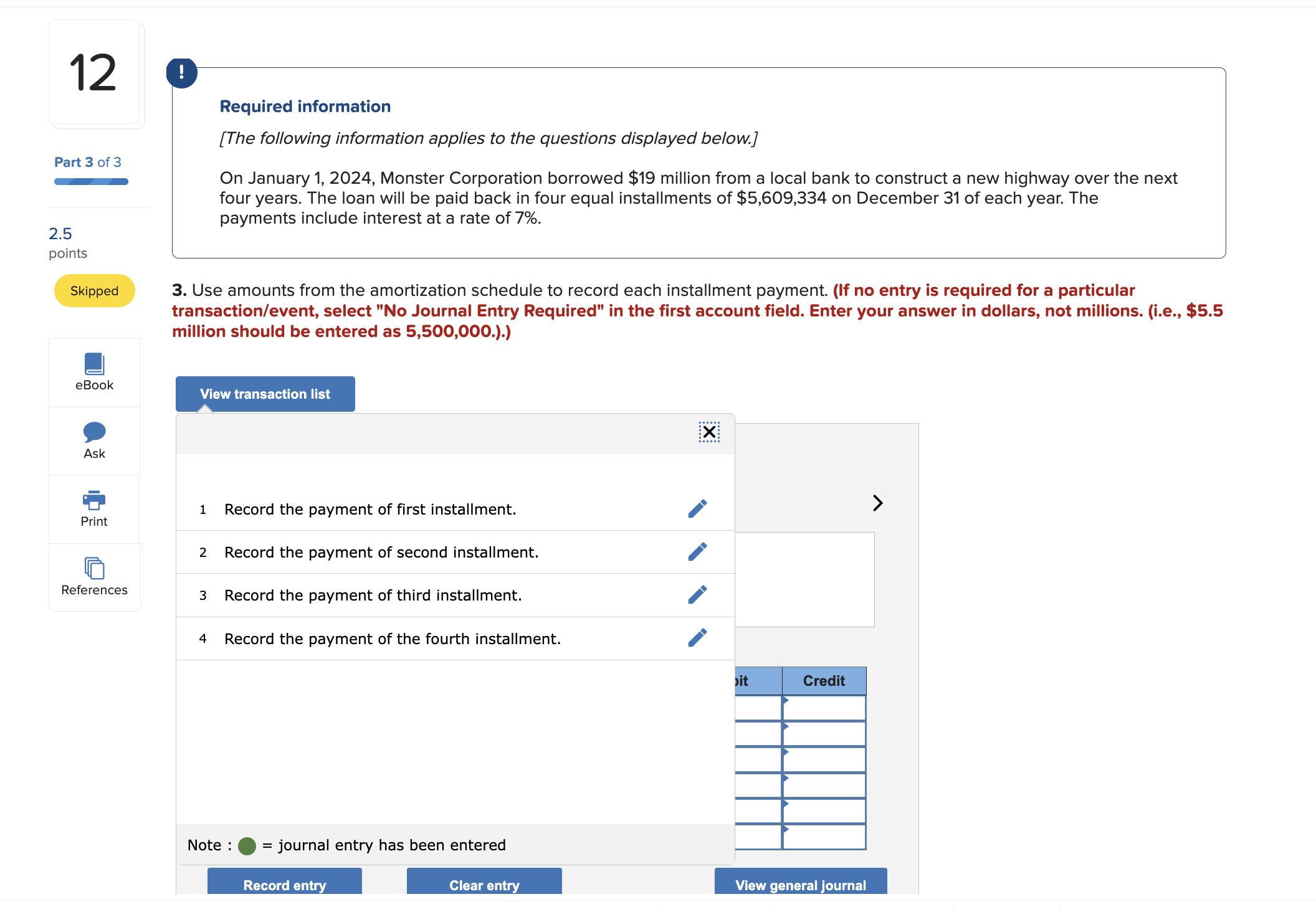Click the Print icon

[x=94, y=500]
